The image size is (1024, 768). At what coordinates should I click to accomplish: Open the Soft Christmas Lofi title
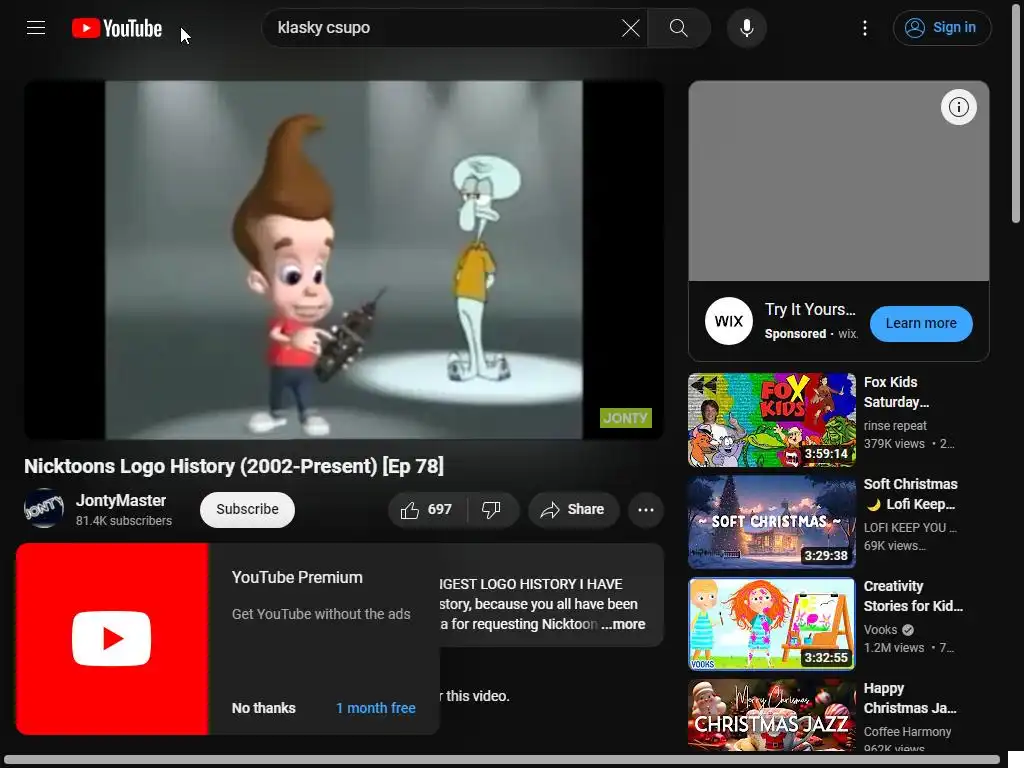(910, 494)
